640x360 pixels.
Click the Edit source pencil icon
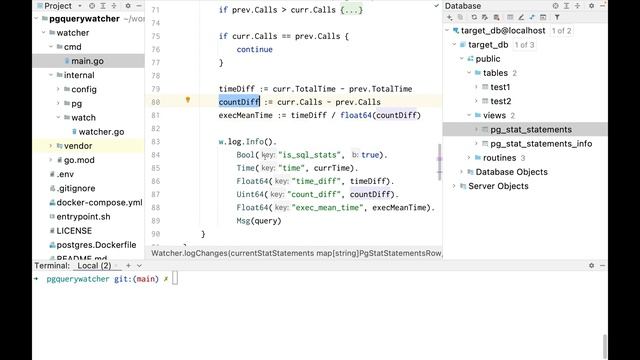pyautogui.click(x=521, y=17)
